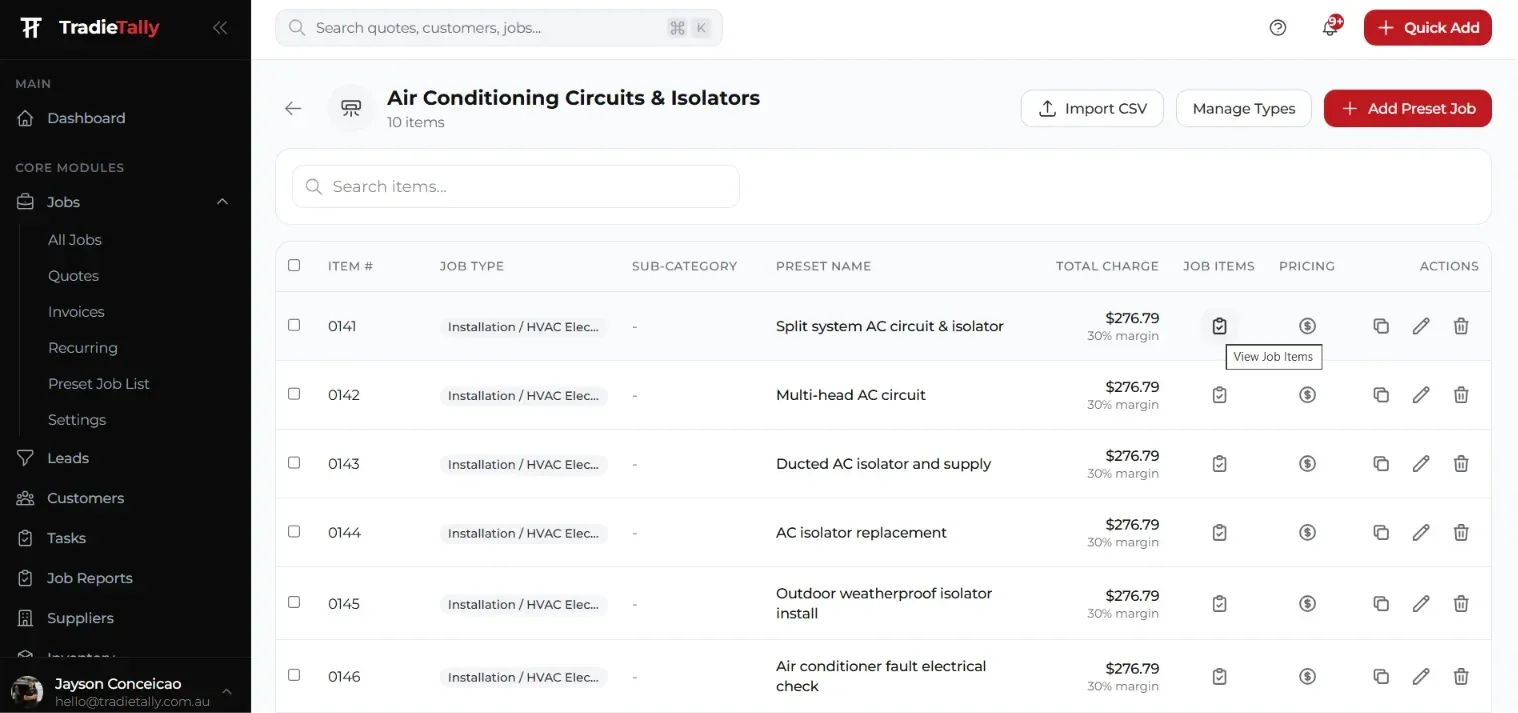Click Add Preset Job button

point(1407,108)
